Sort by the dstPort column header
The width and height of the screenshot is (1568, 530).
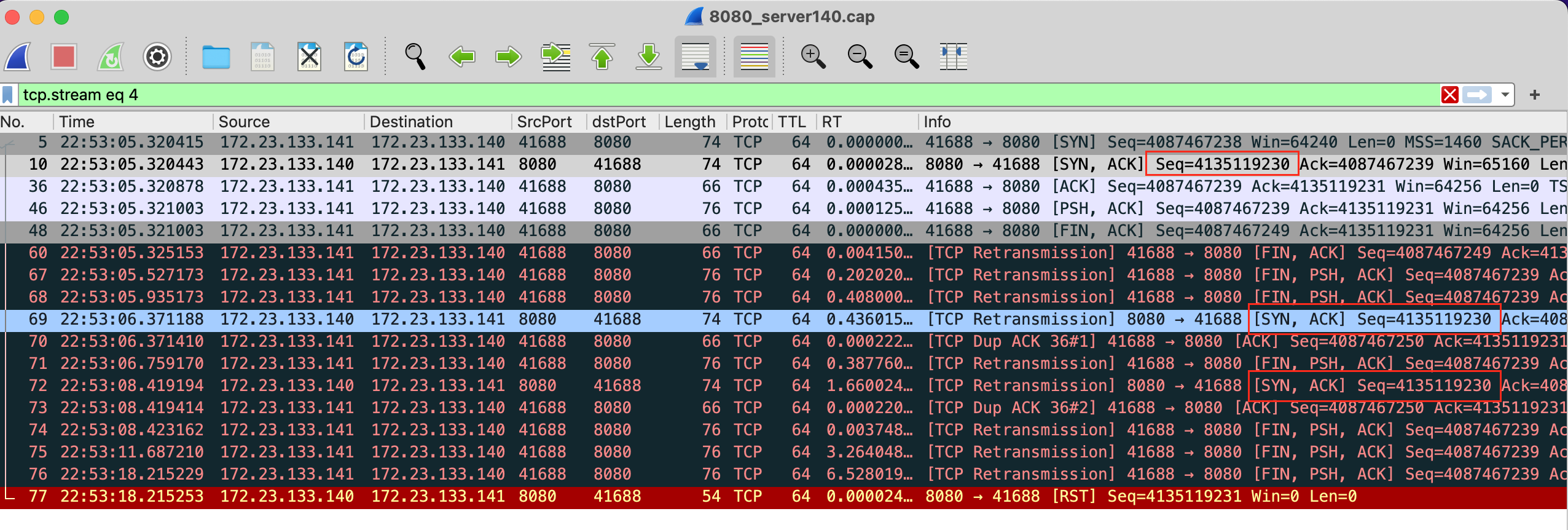(x=623, y=122)
